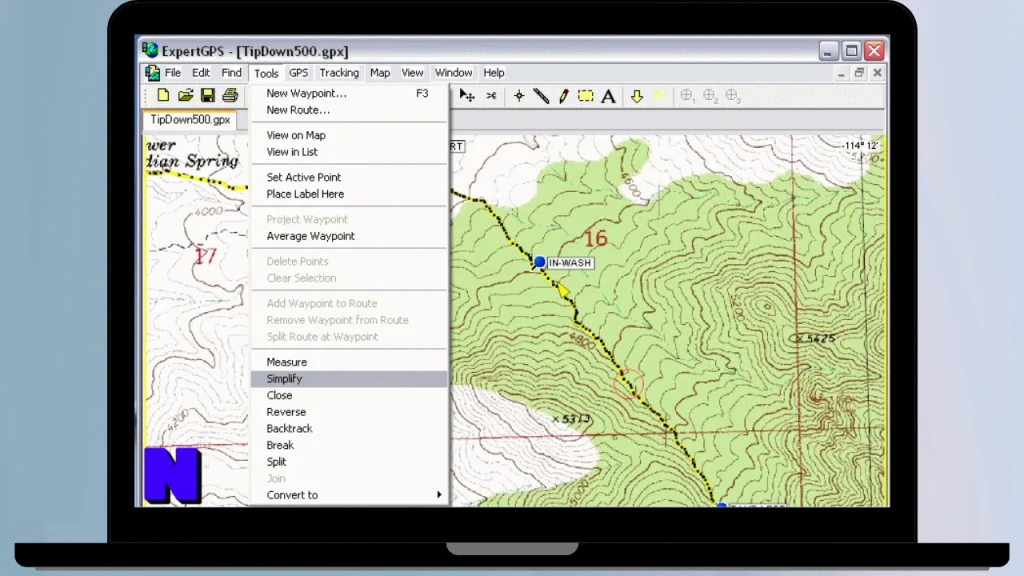This screenshot has width=1024, height=576.
Task: Click the yellow arrow pointer on the track
Action: click(x=563, y=291)
